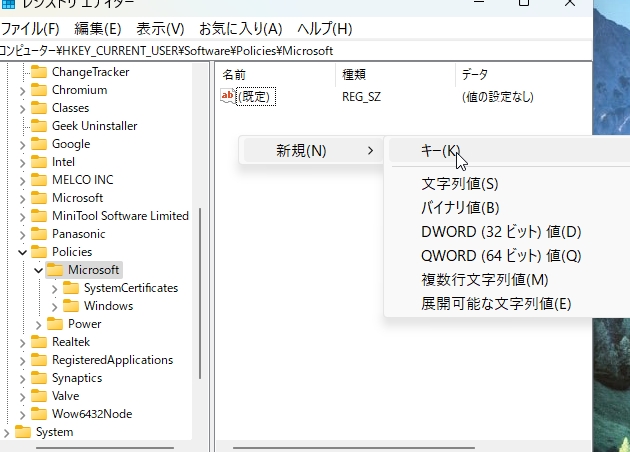Image resolution: width=630 pixels, height=452 pixels.
Task: Select the MiniTool Software Limited key label
Action: 120,216
